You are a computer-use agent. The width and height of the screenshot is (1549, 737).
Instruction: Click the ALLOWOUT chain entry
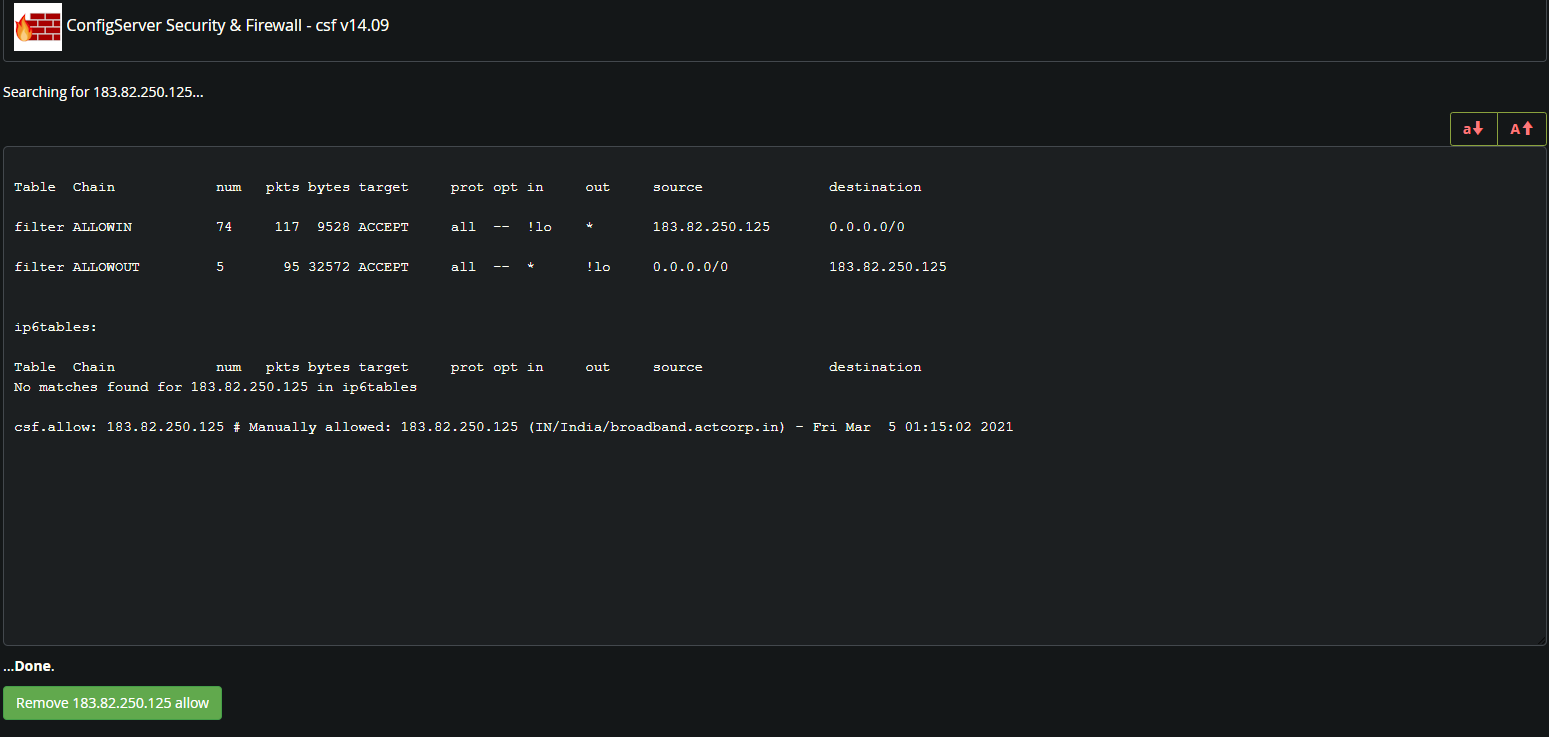pyautogui.click(x=106, y=267)
